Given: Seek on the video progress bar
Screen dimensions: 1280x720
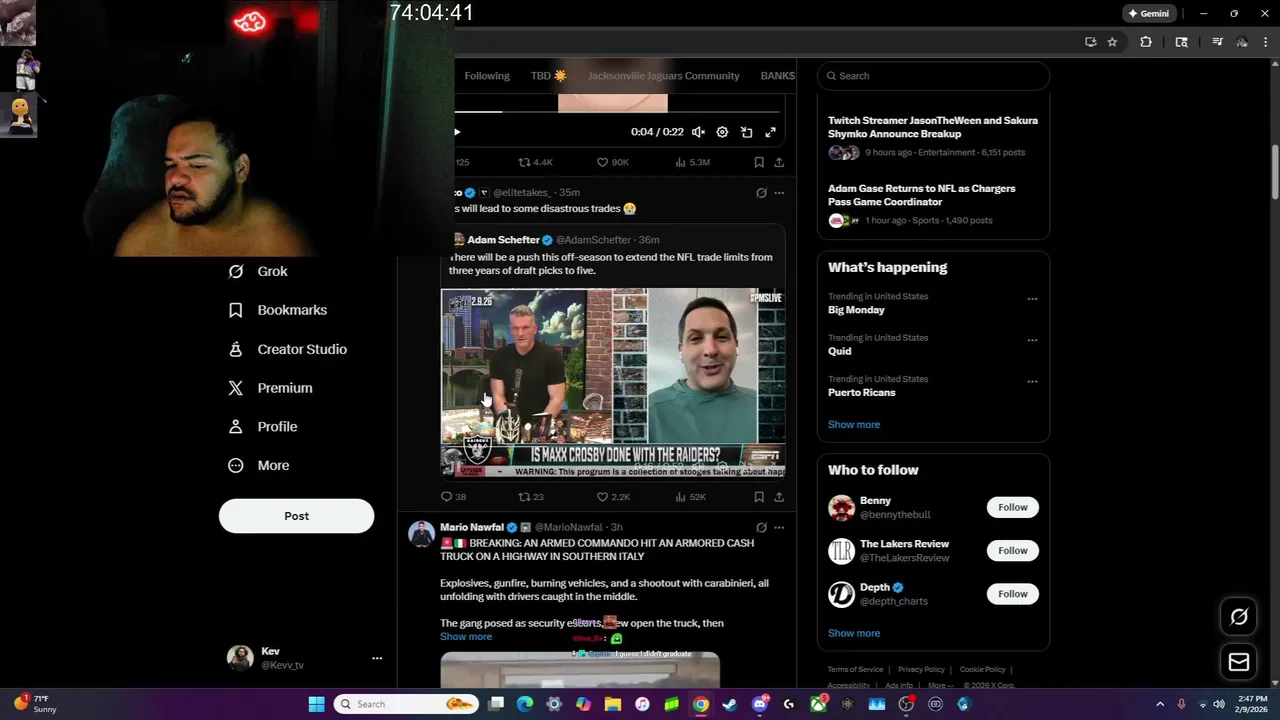Looking at the screenshot, I should point(617,111).
